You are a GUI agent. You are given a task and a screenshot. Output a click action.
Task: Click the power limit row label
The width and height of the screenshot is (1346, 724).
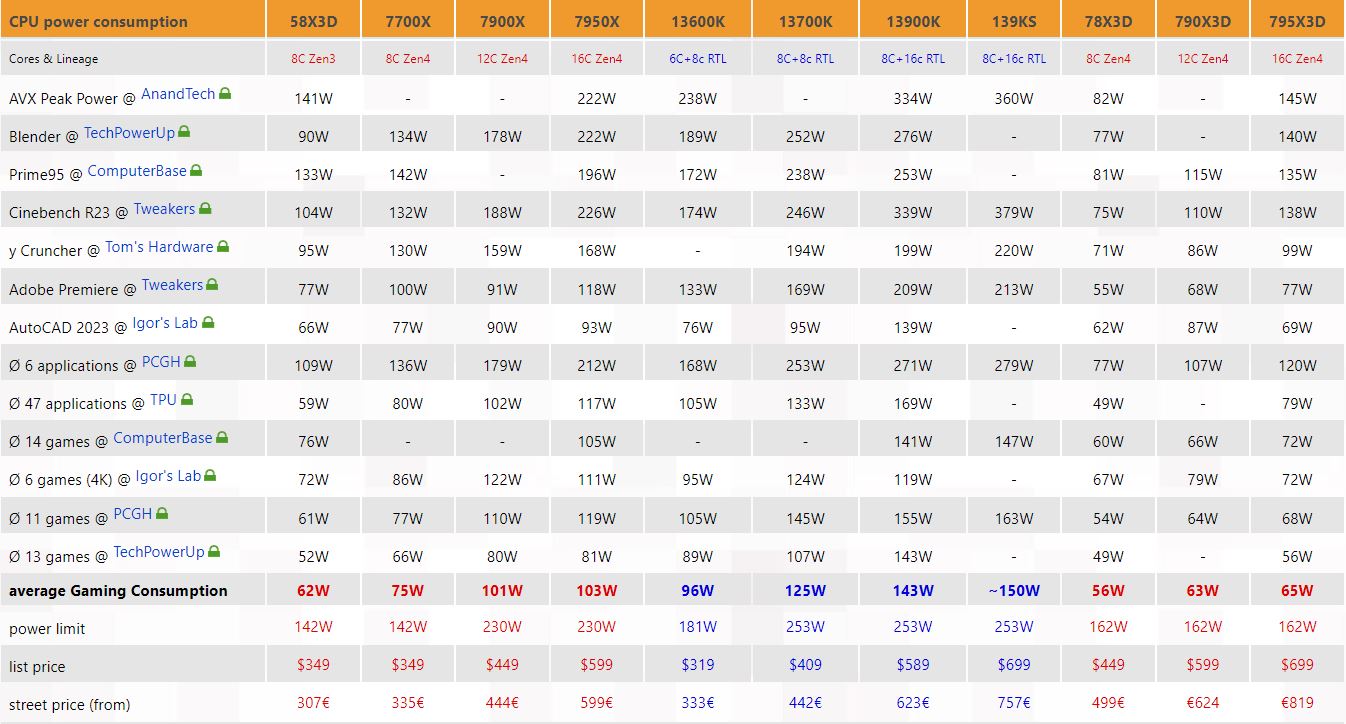coord(47,628)
